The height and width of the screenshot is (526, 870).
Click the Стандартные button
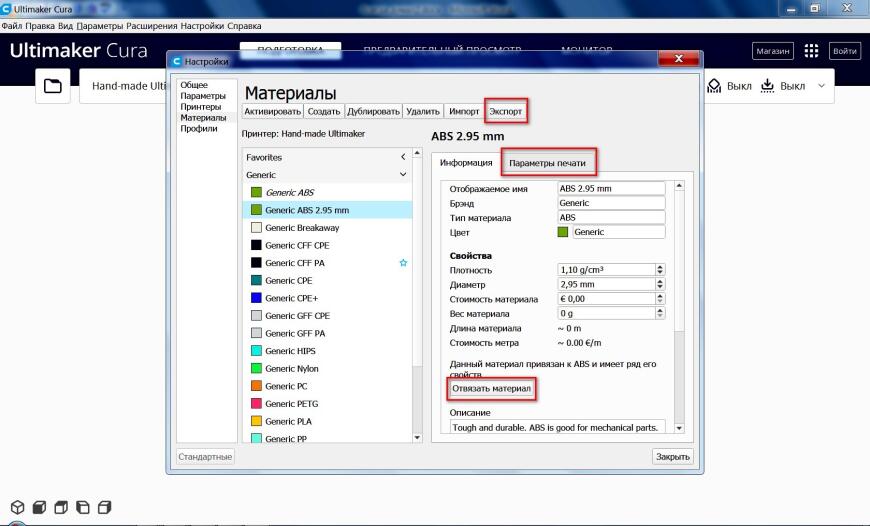coord(205,457)
